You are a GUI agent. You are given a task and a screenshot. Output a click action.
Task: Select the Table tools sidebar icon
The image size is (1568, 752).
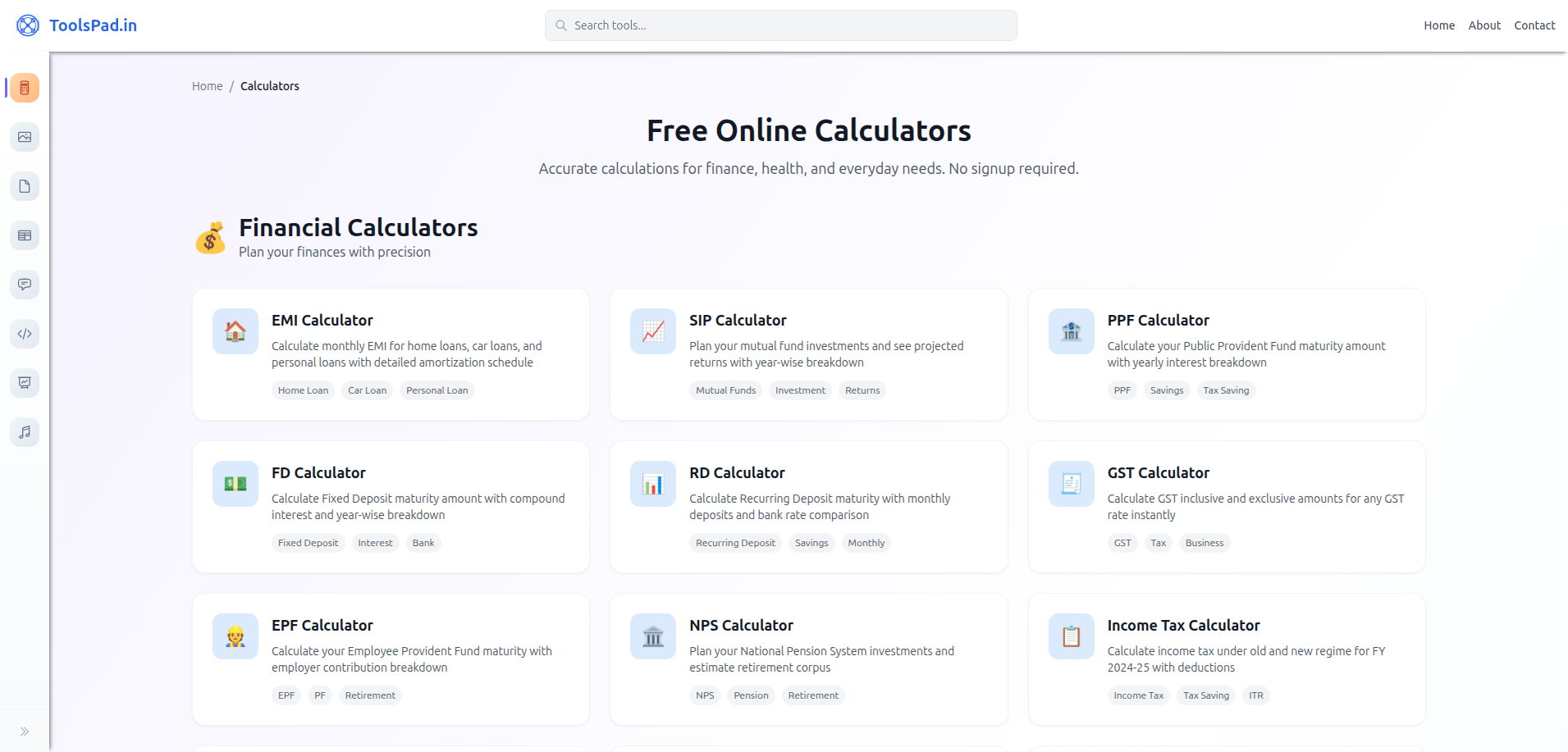pyautogui.click(x=24, y=235)
